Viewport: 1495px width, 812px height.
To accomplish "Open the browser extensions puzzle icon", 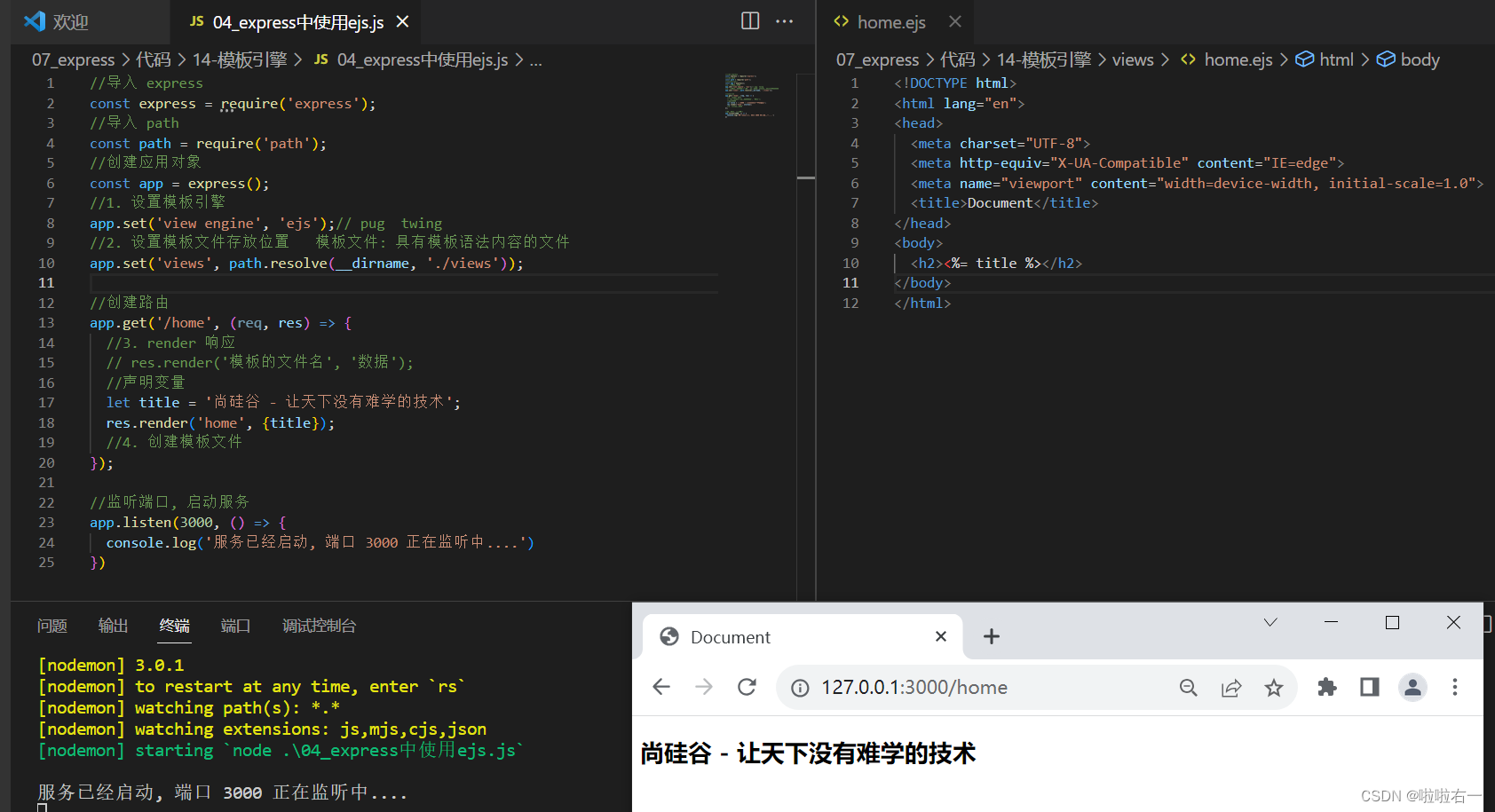I will click(1327, 687).
